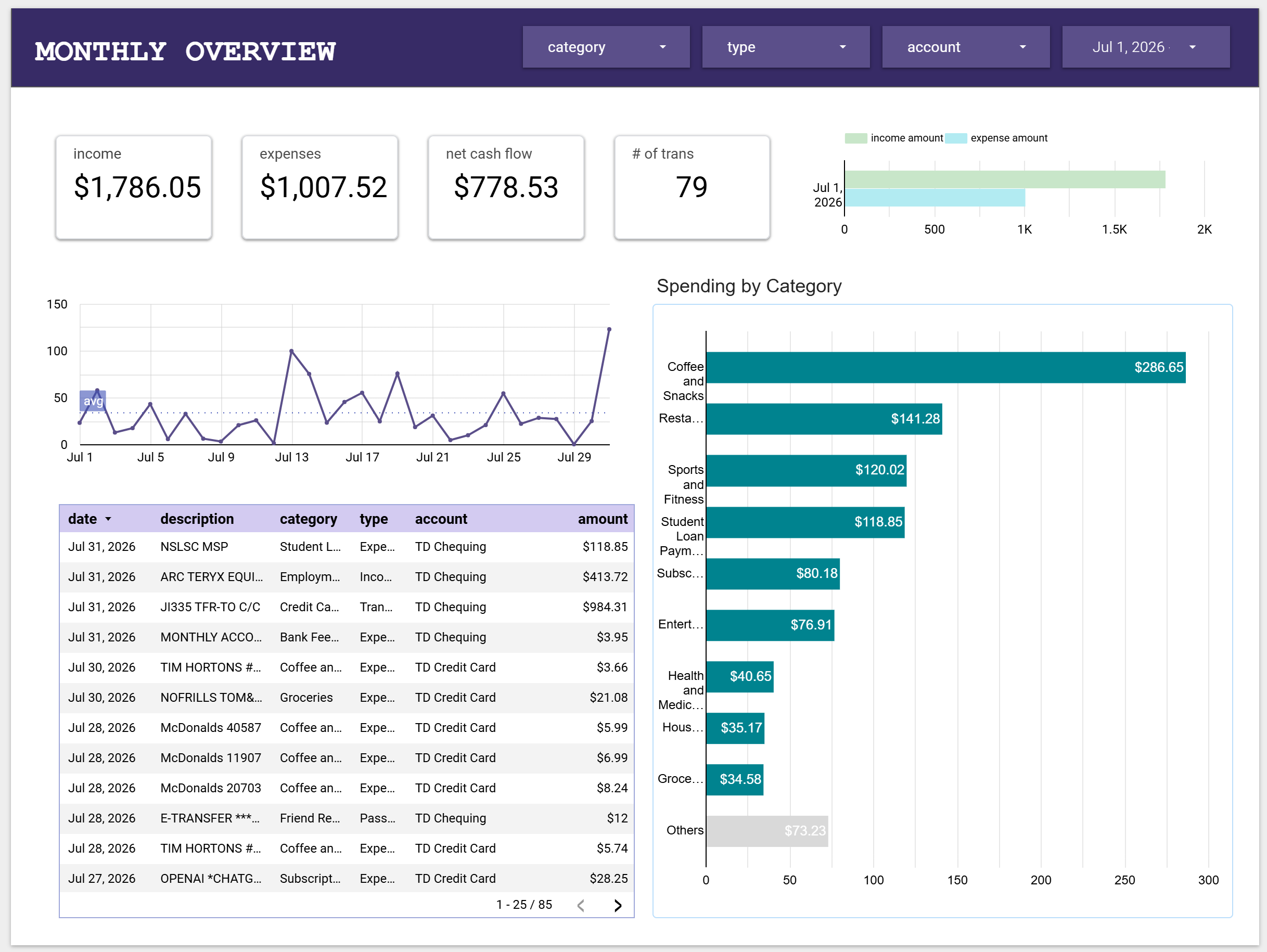Sort table by amount column header

603,519
